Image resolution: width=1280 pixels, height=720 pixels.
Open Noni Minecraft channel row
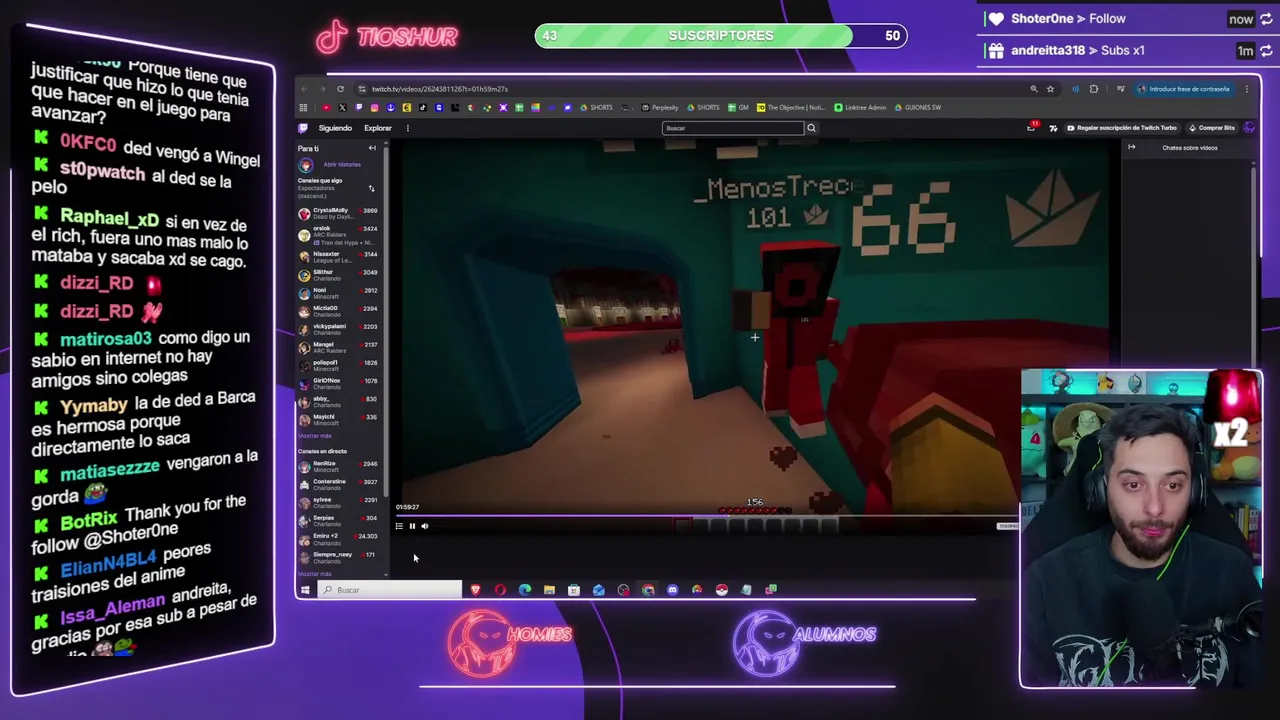338,294
